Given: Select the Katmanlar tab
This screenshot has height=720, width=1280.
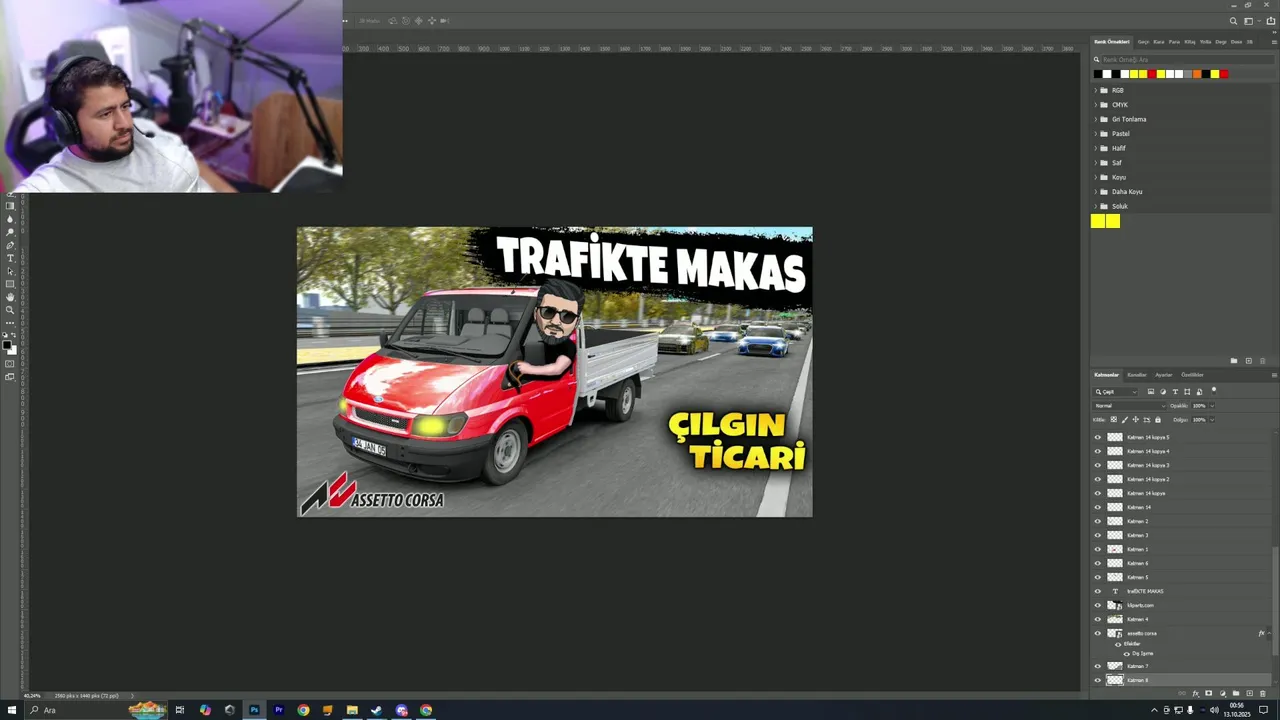Looking at the screenshot, I should click(1106, 375).
